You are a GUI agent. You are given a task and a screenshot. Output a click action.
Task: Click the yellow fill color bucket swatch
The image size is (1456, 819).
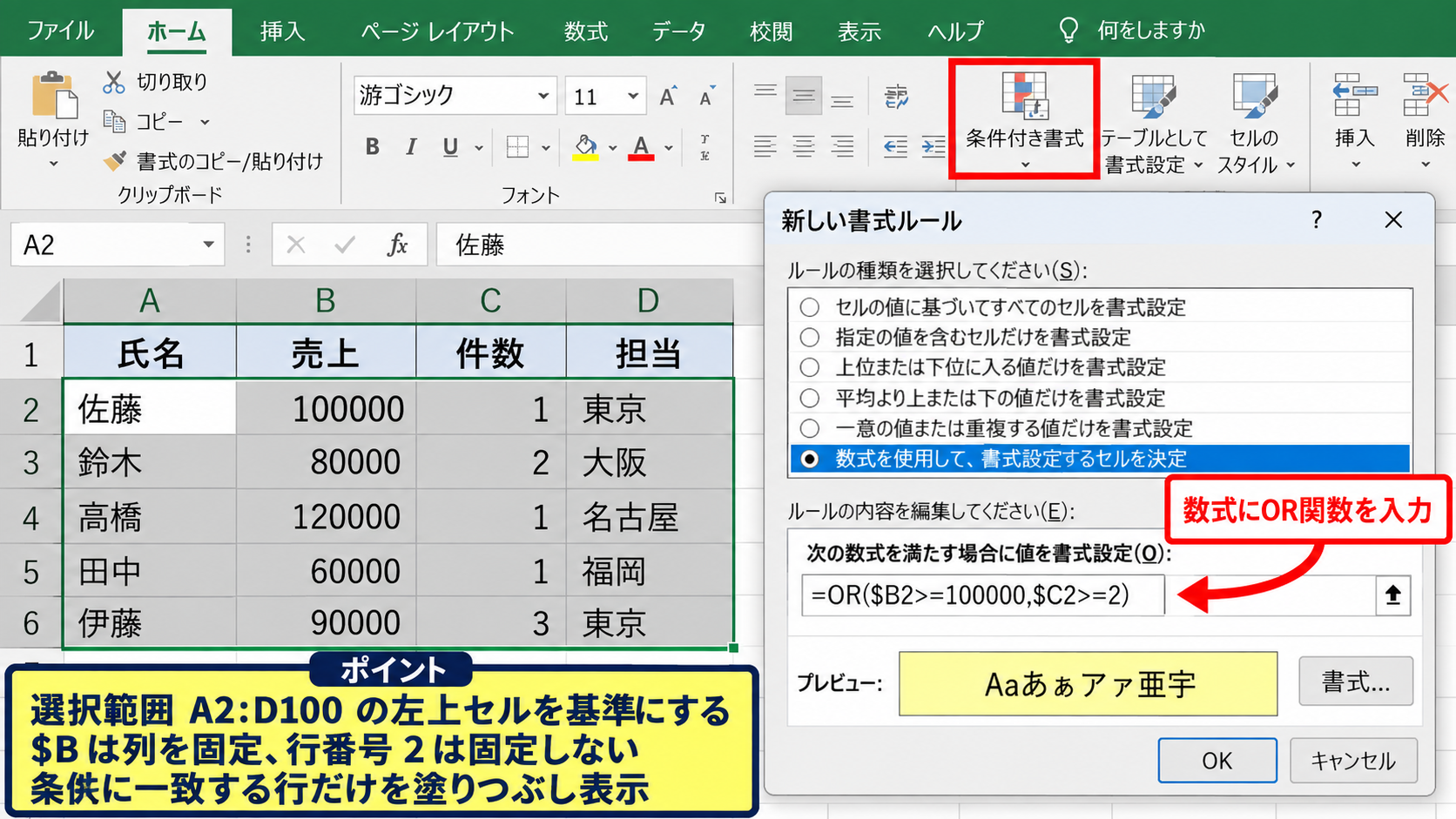point(586,147)
